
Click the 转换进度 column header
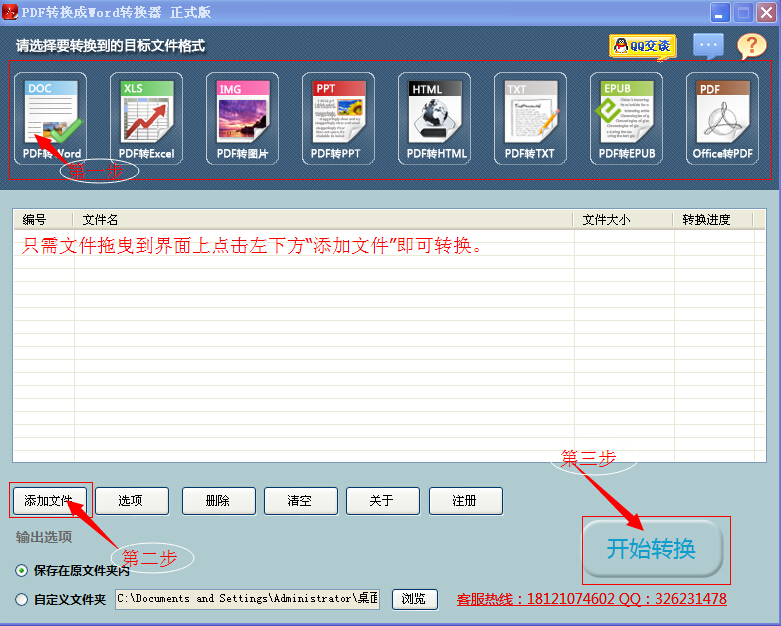coord(713,220)
